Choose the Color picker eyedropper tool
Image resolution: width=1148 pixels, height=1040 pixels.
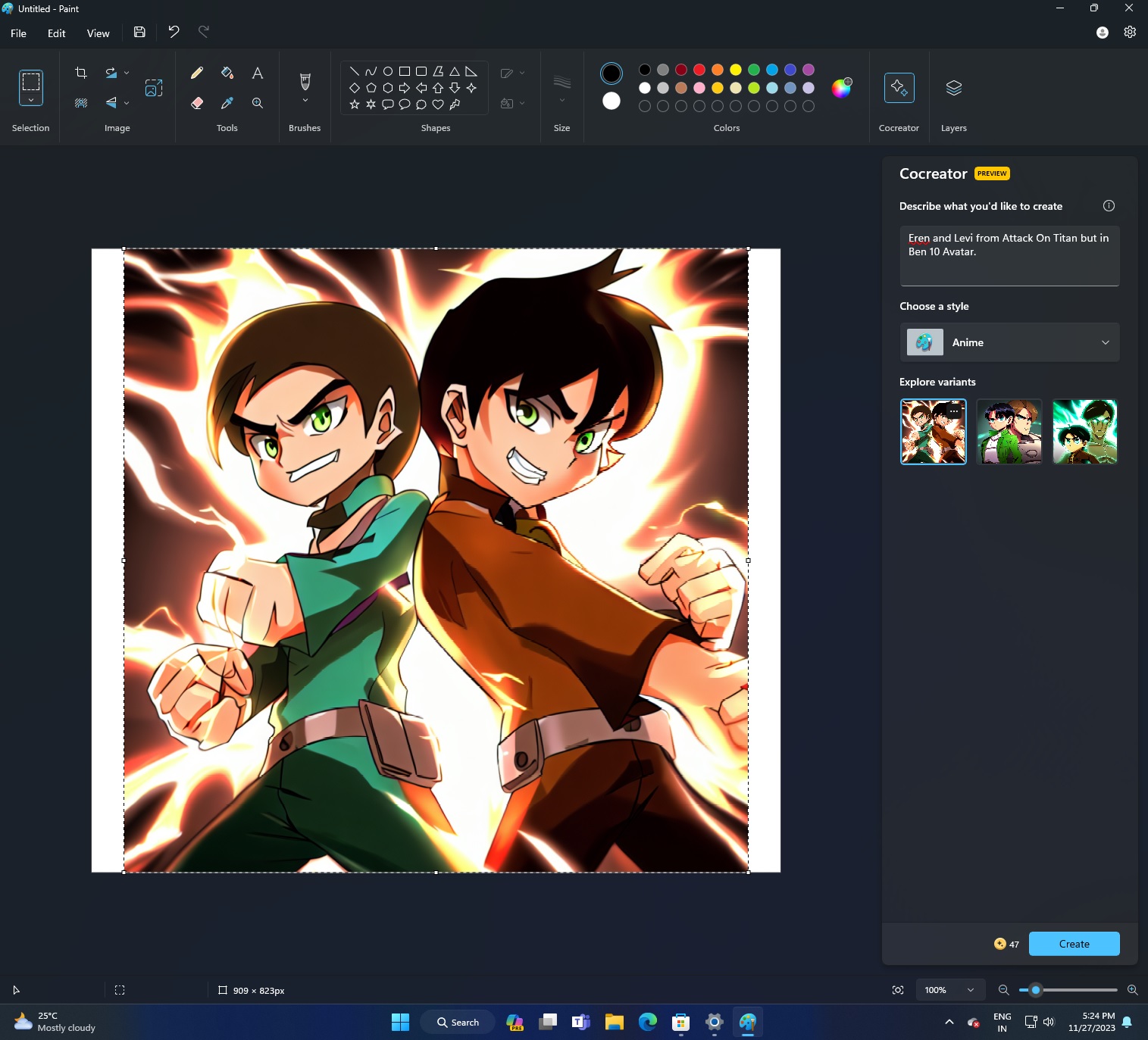click(x=227, y=102)
